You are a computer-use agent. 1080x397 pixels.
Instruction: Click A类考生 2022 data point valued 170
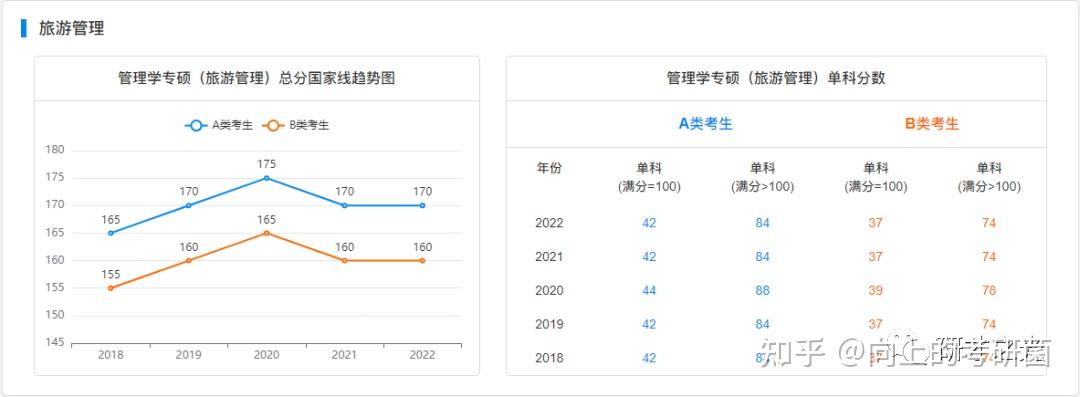422,205
